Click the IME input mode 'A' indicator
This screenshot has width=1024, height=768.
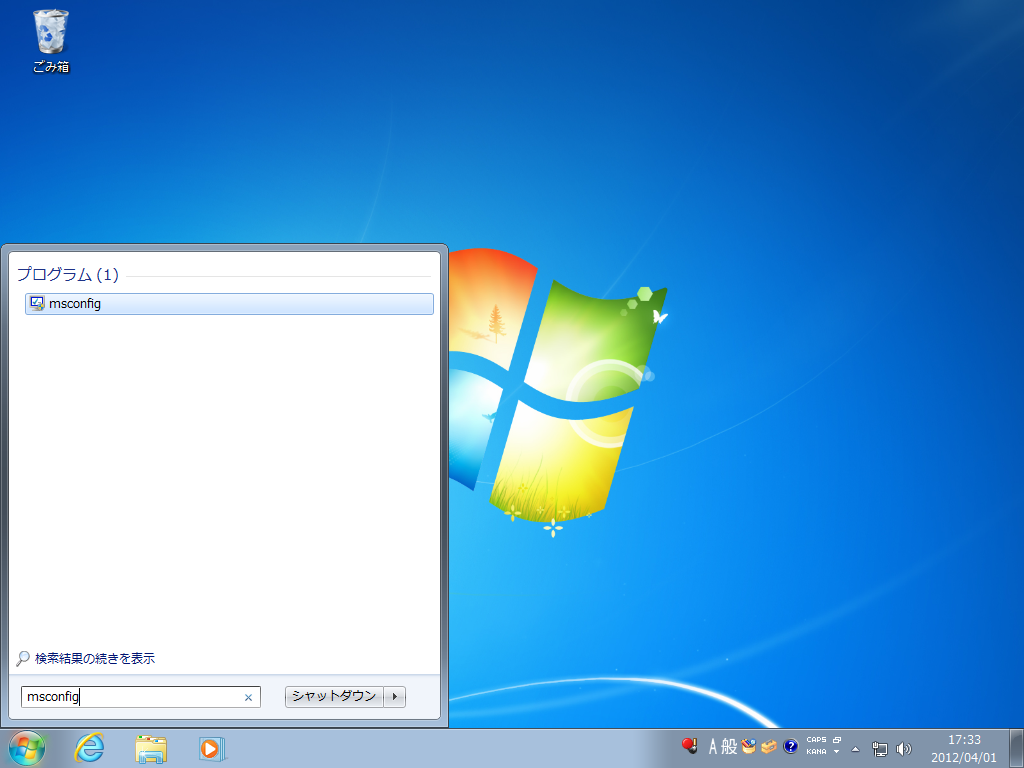[713, 746]
